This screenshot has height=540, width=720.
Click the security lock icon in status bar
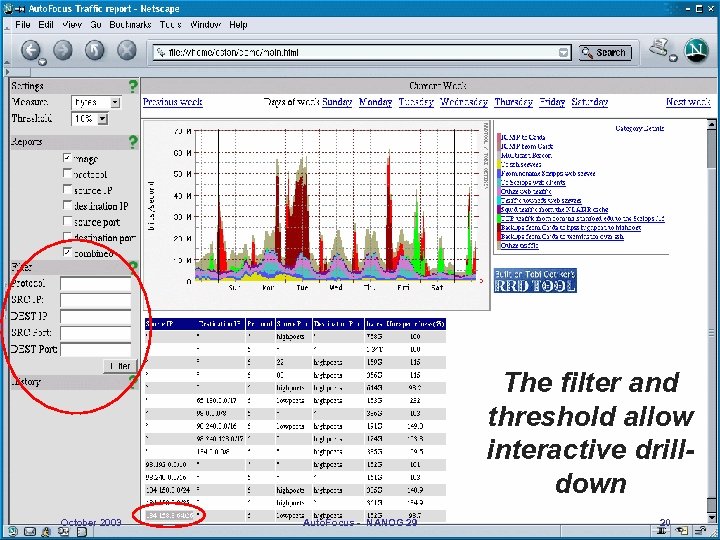(x=700, y=531)
